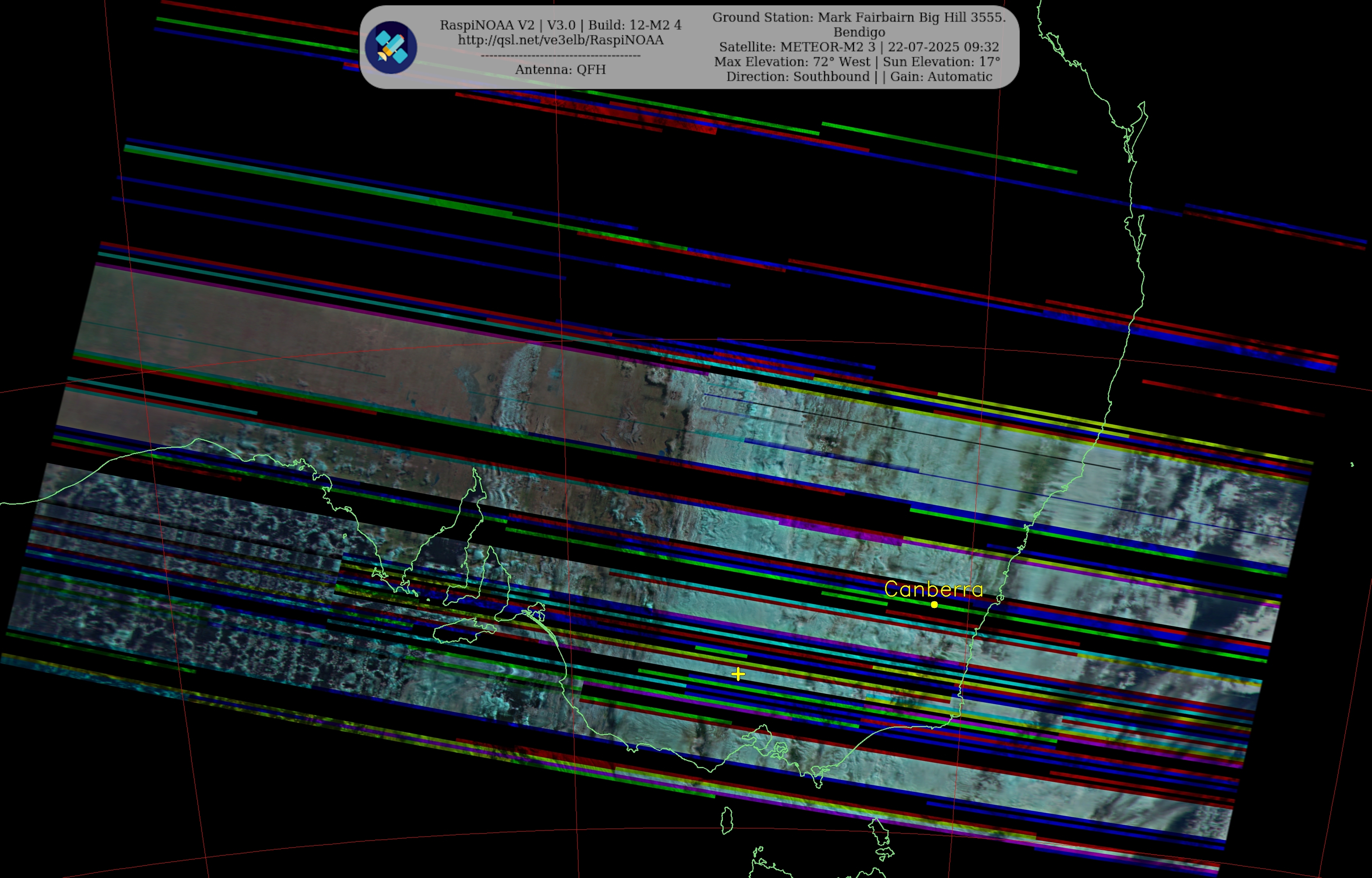Click the RaspiNOAA V2 build version text

pos(560,25)
